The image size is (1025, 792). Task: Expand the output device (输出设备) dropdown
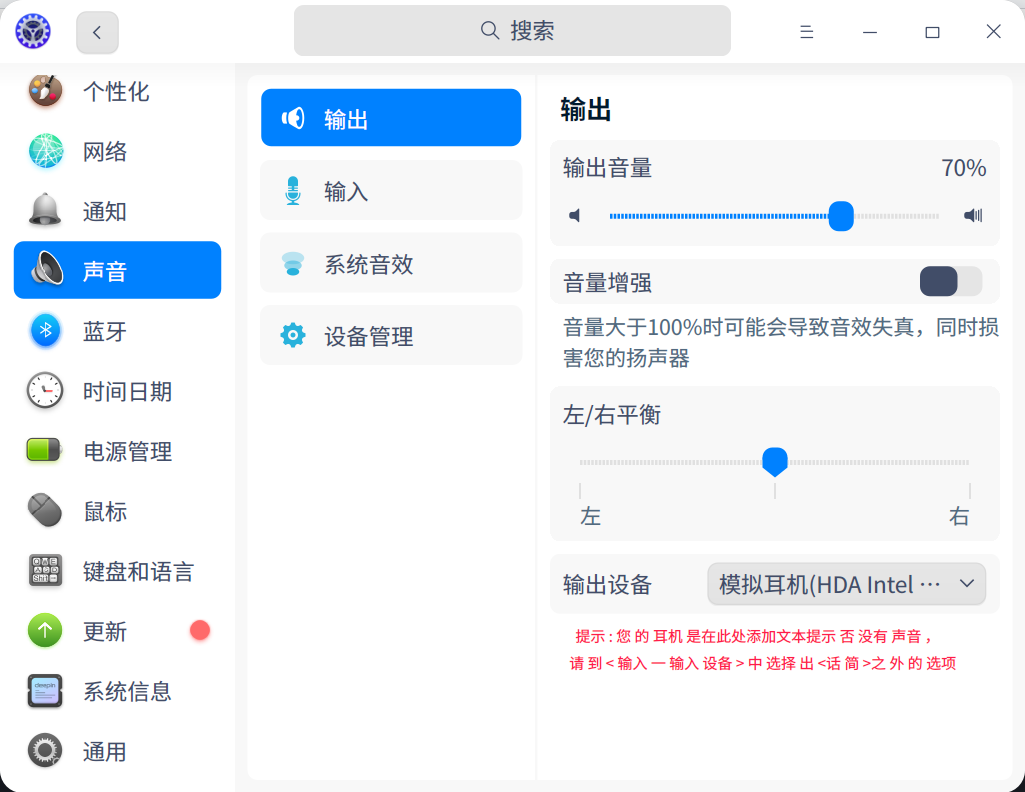pyautogui.click(x=846, y=584)
